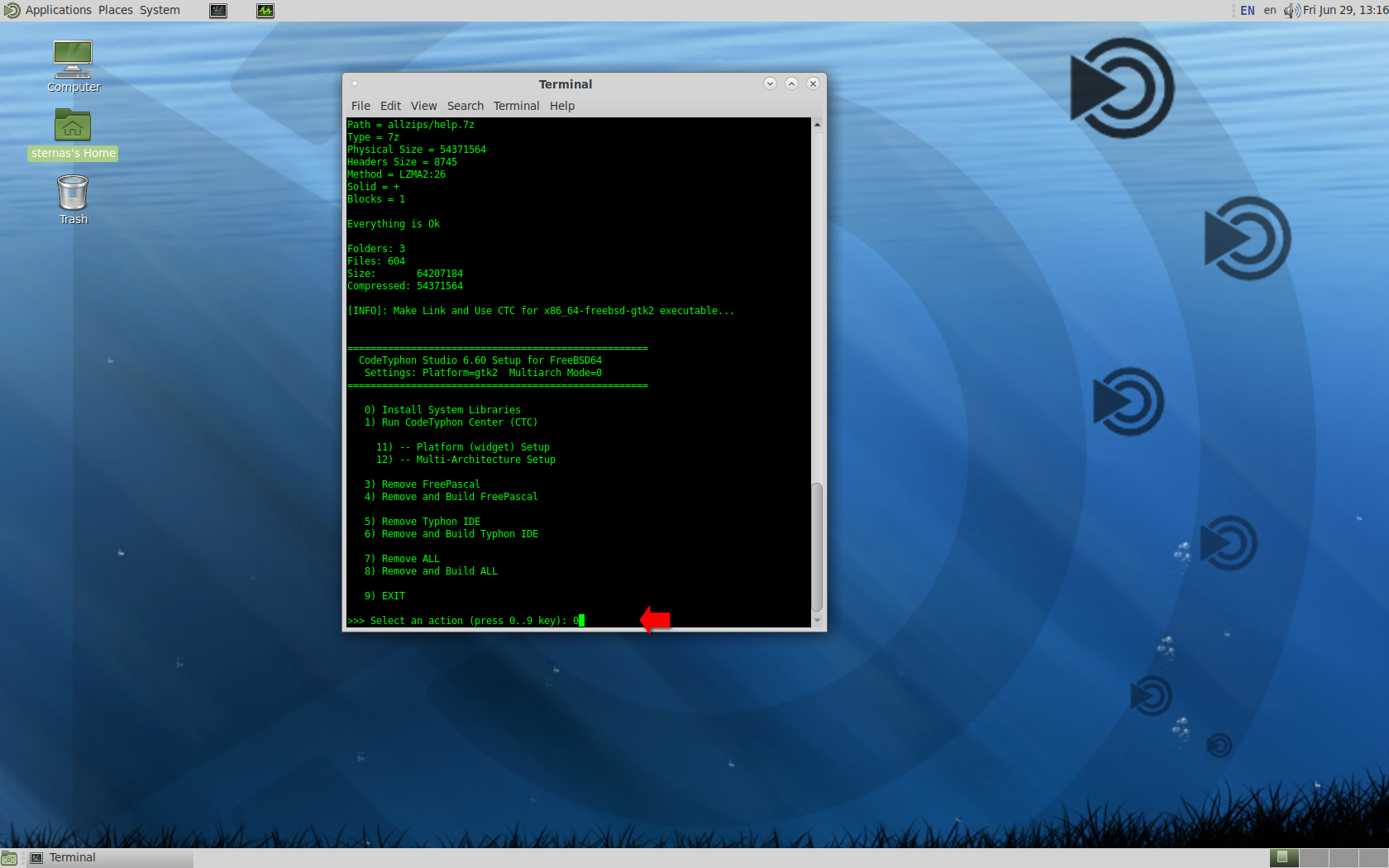Screen dimensions: 1389x868
Task: Click the 'Multi-Architecture Setup' line
Action: pyautogui.click(x=465, y=460)
